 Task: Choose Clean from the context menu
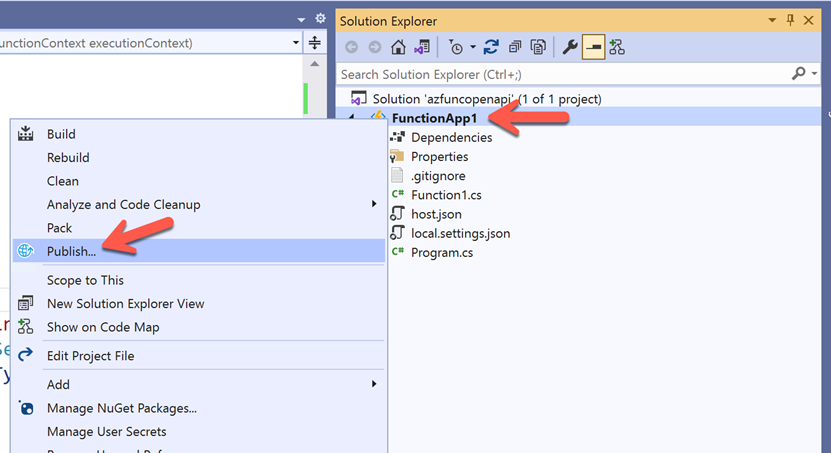(199, 181)
